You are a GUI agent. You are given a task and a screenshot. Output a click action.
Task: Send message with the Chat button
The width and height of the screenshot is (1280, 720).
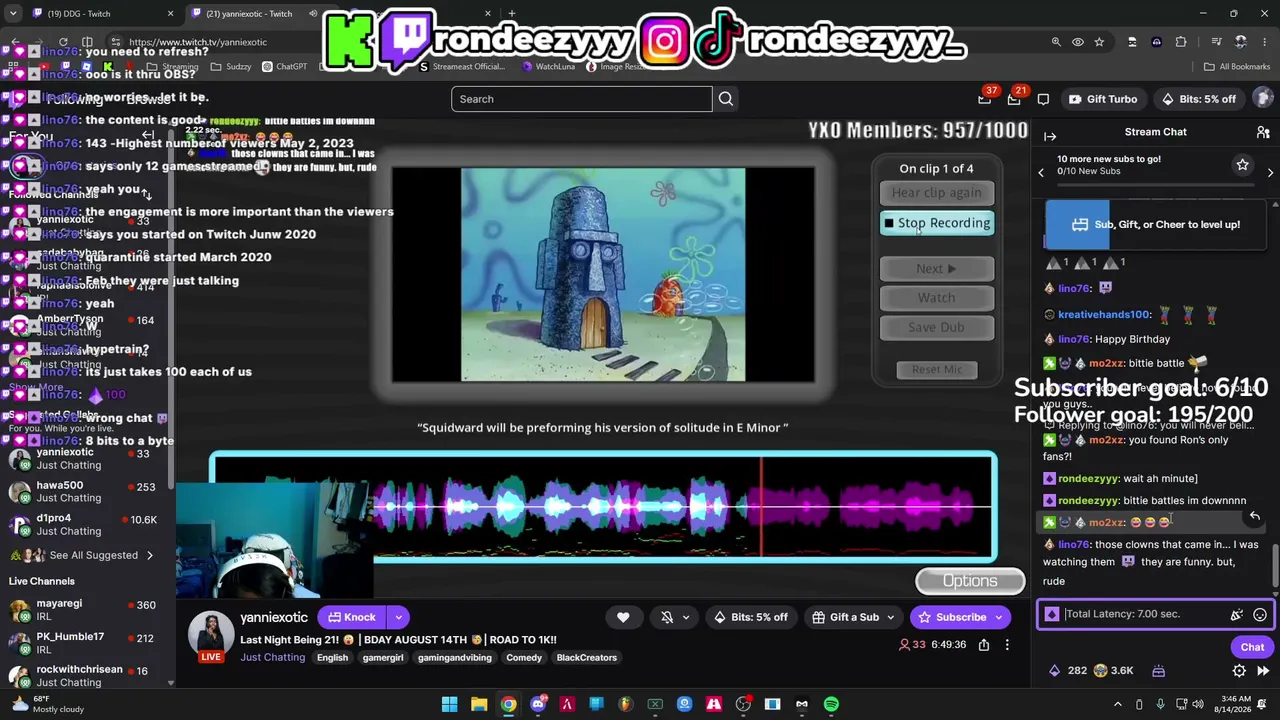pos(1252,647)
